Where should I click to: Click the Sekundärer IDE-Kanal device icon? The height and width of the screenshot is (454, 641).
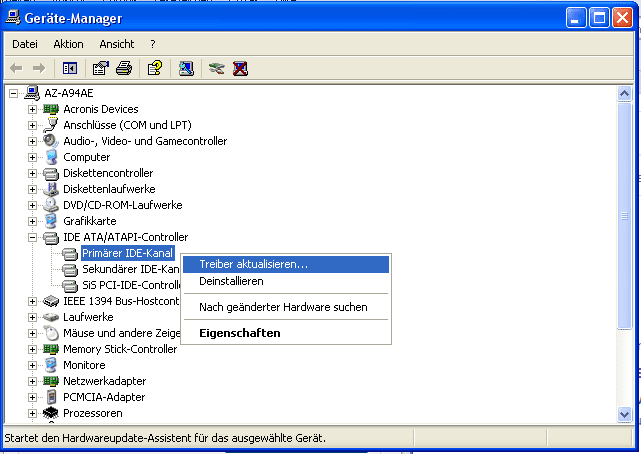pyautogui.click(x=70, y=269)
